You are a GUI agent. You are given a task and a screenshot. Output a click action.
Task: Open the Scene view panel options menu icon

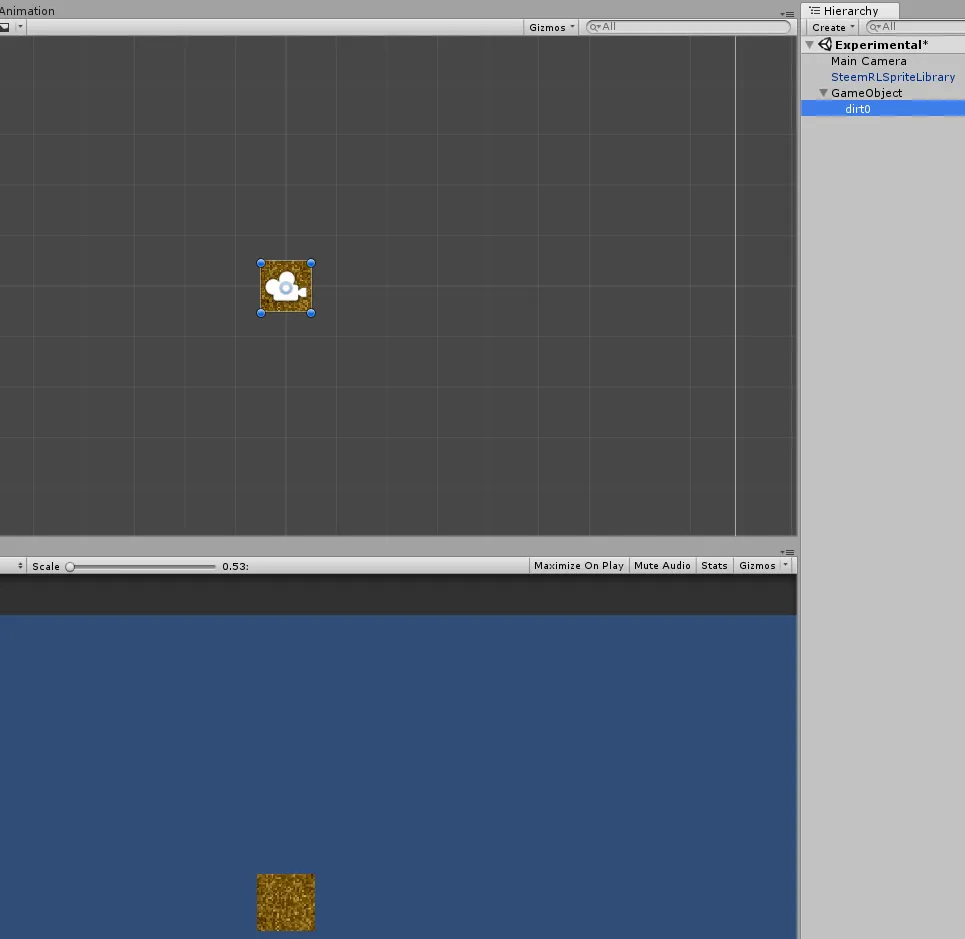pyautogui.click(x=787, y=14)
